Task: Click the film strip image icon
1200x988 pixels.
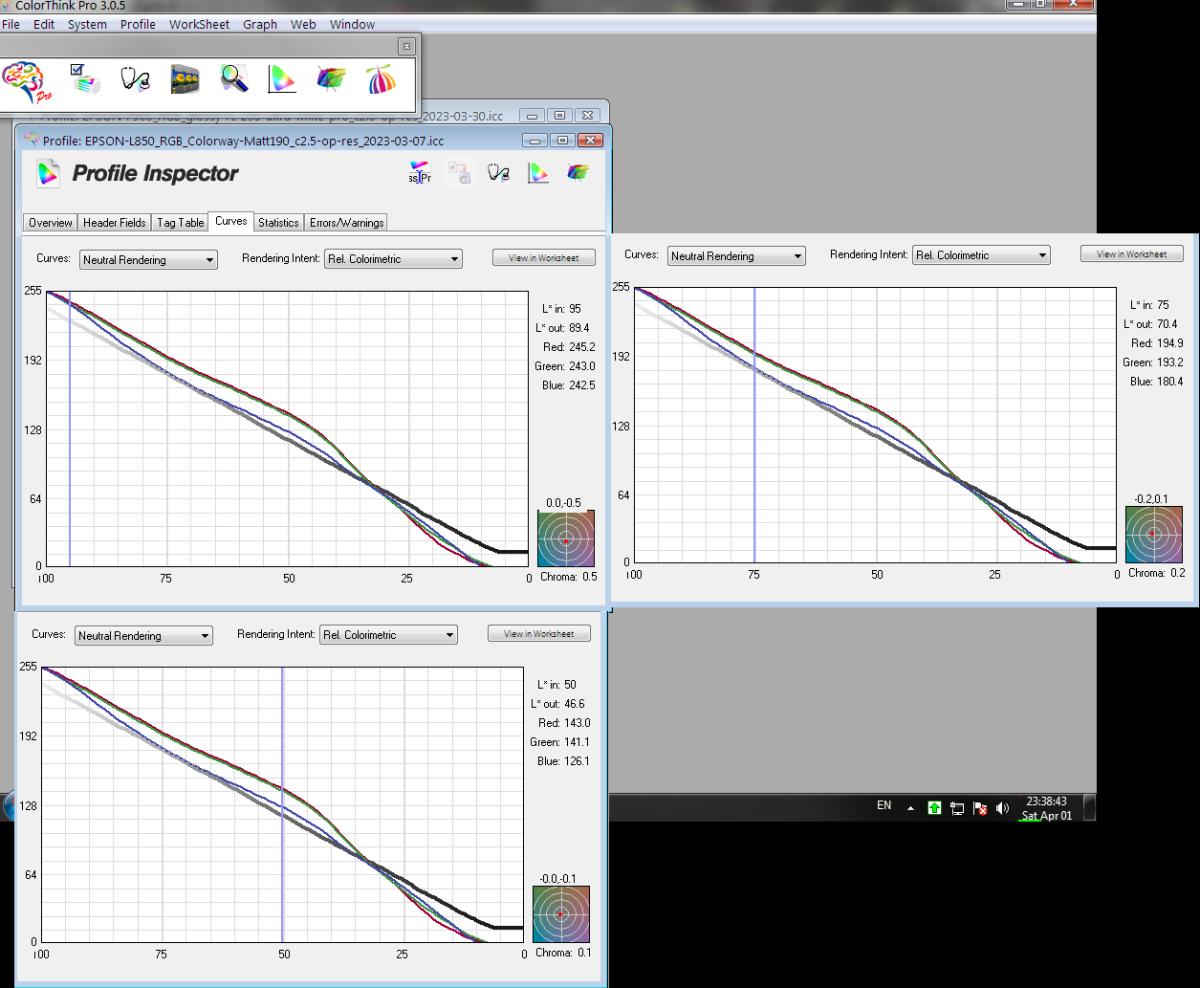Action: pyautogui.click(x=185, y=80)
